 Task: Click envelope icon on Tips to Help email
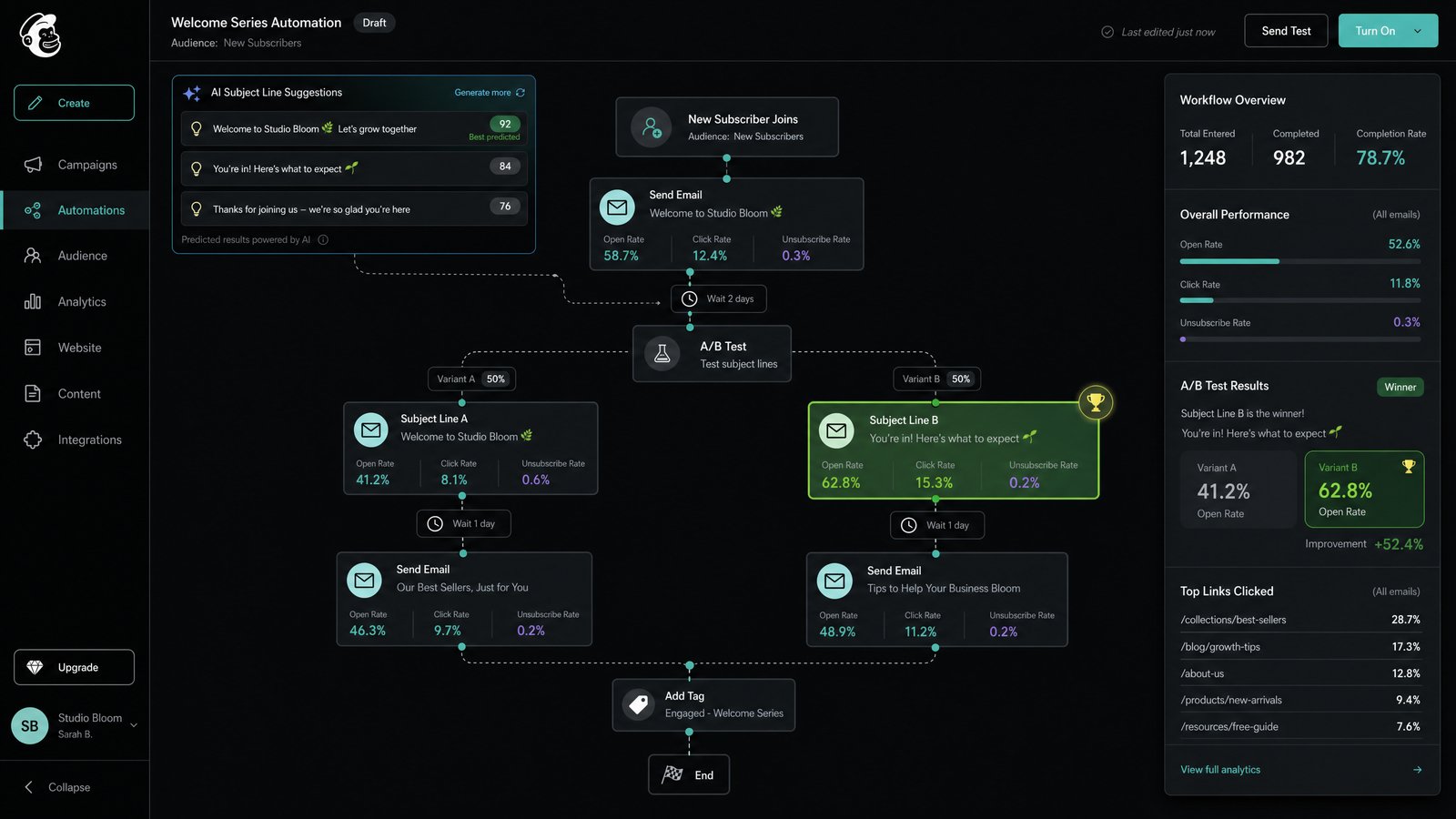[834, 581]
